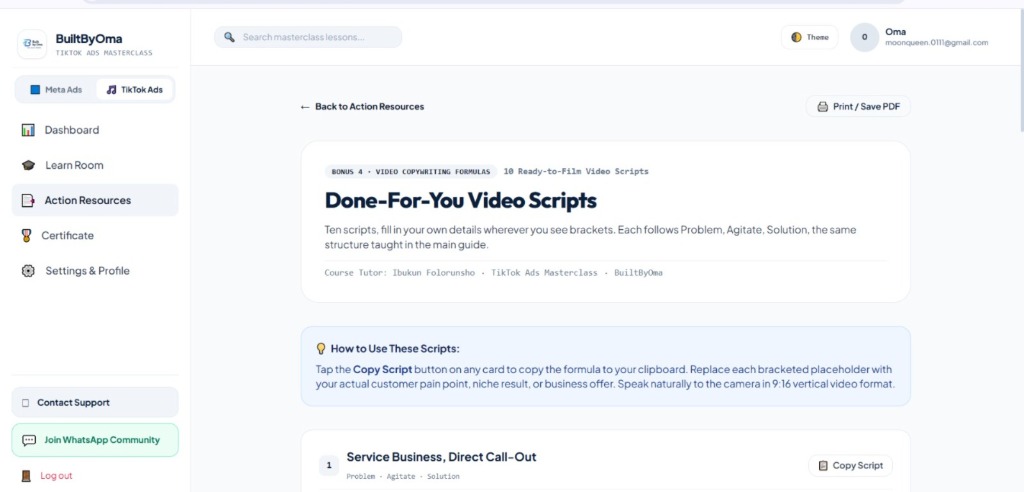This screenshot has height=492, width=1024.
Task: Click "Problem · Agitate · Solution" card subtitle
Action: [403, 477]
